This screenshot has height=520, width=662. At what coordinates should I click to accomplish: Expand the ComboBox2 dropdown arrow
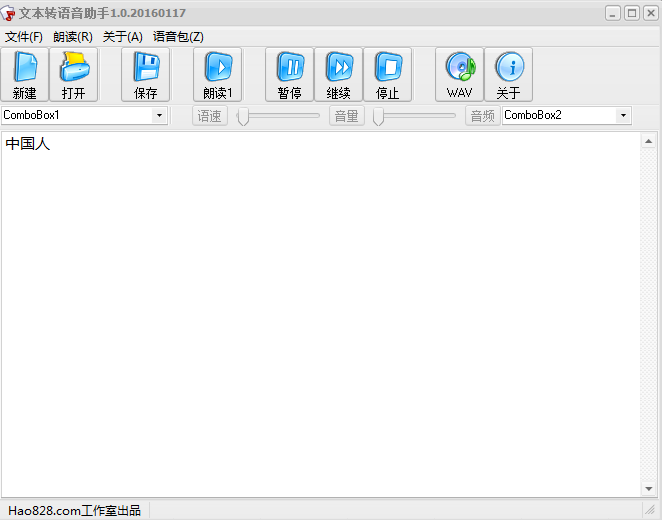624,116
